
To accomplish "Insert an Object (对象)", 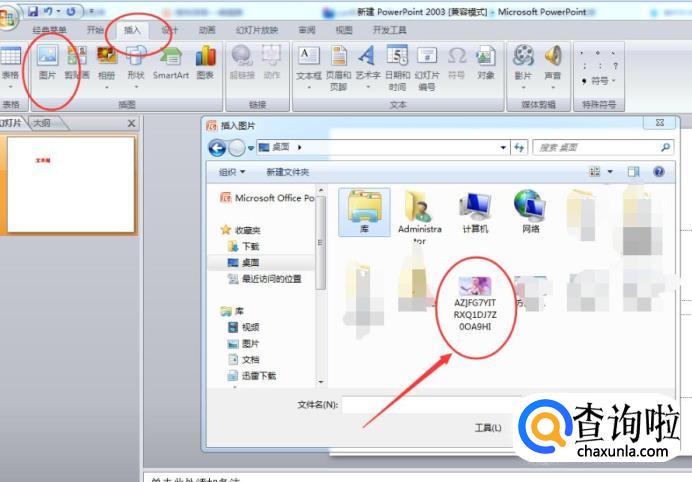I will pos(485,63).
